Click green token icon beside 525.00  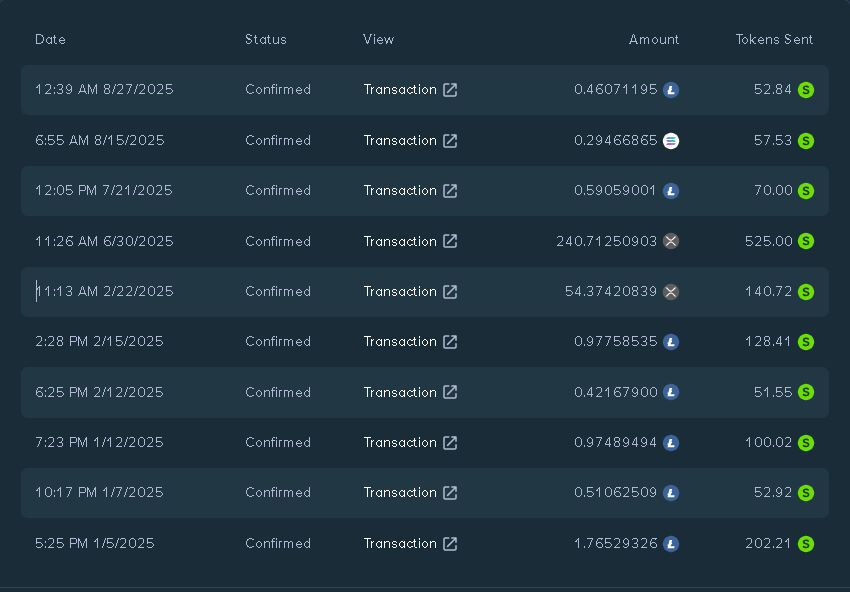coord(806,241)
